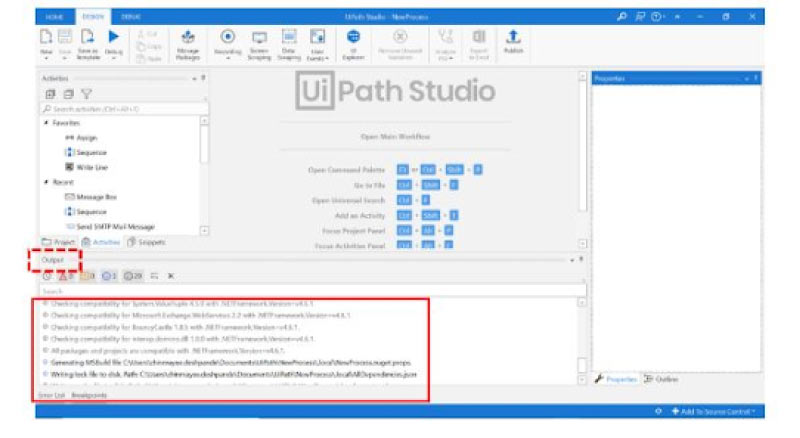The height and width of the screenshot is (438, 800).
Task: Select the Sequence activity under Favorites
Action: (86, 153)
